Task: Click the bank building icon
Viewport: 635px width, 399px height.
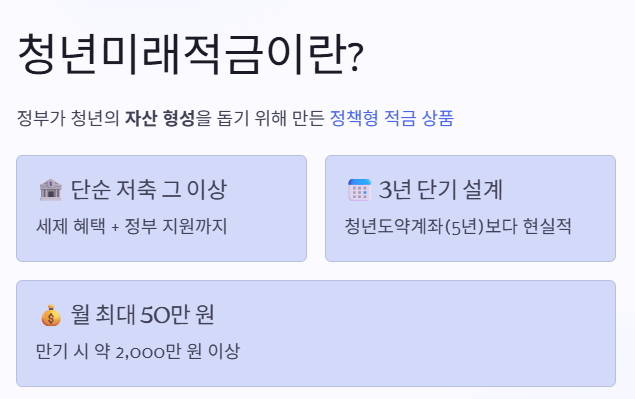Action: (51, 190)
